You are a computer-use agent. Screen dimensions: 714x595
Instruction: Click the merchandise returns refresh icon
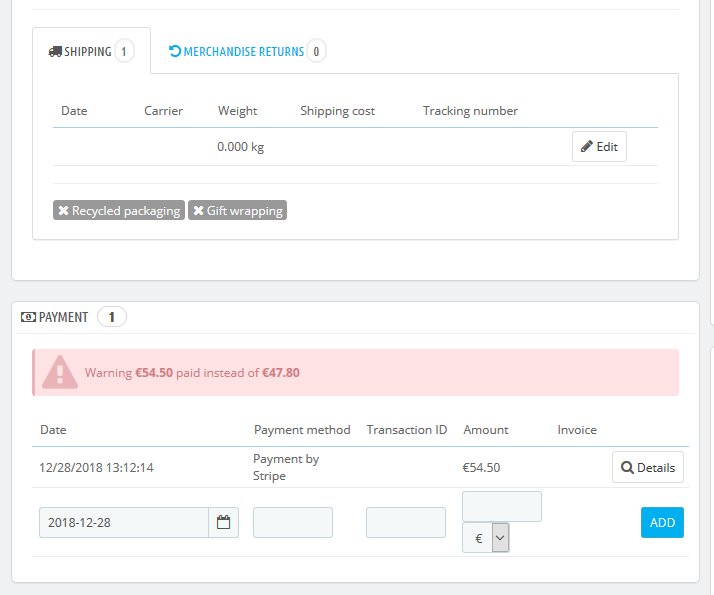click(x=175, y=51)
